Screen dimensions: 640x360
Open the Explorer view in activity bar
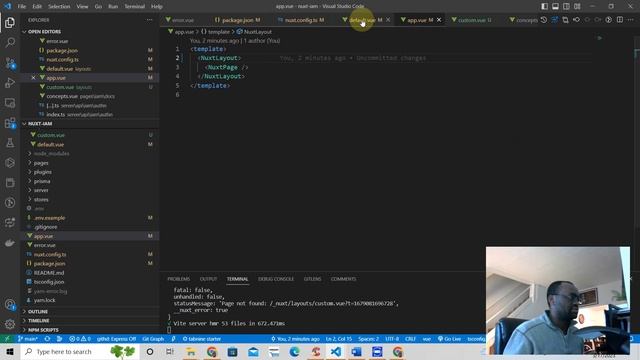pos(10,22)
